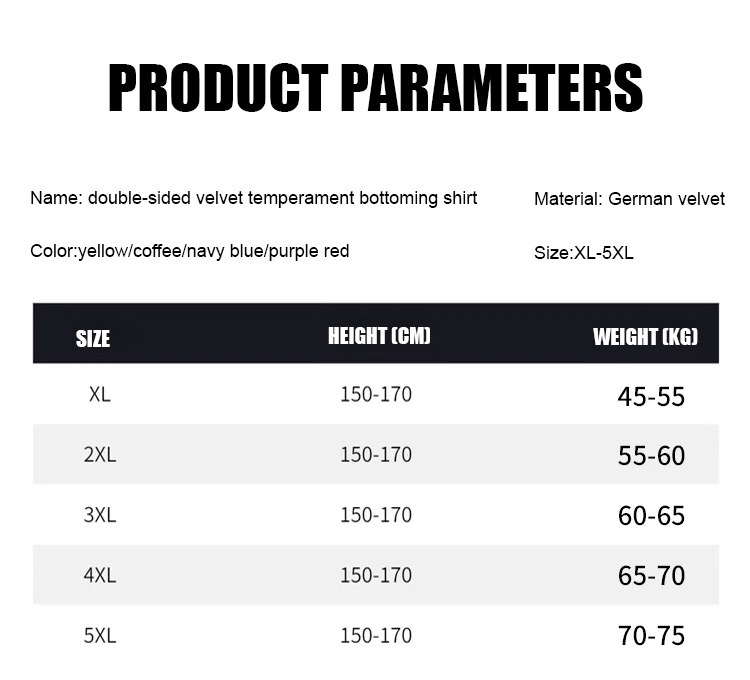The height and width of the screenshot is (680, 750).
Task: Click the PRODUCT PARAMETERS title
Action: pos(375,87)
